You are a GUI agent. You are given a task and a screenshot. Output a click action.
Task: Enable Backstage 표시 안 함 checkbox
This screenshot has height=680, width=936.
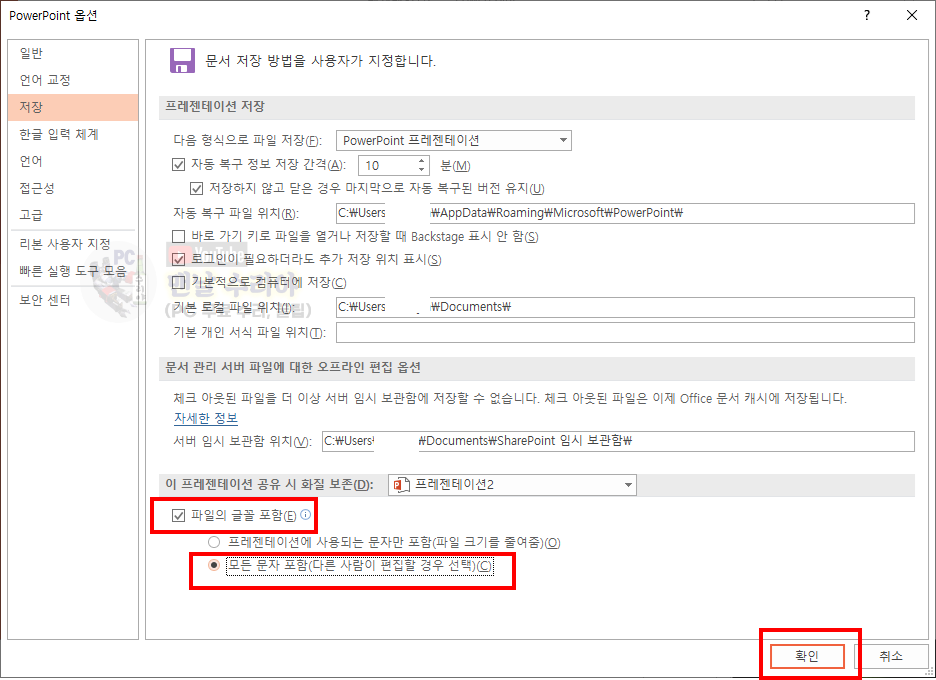click(x=178, y=236)
